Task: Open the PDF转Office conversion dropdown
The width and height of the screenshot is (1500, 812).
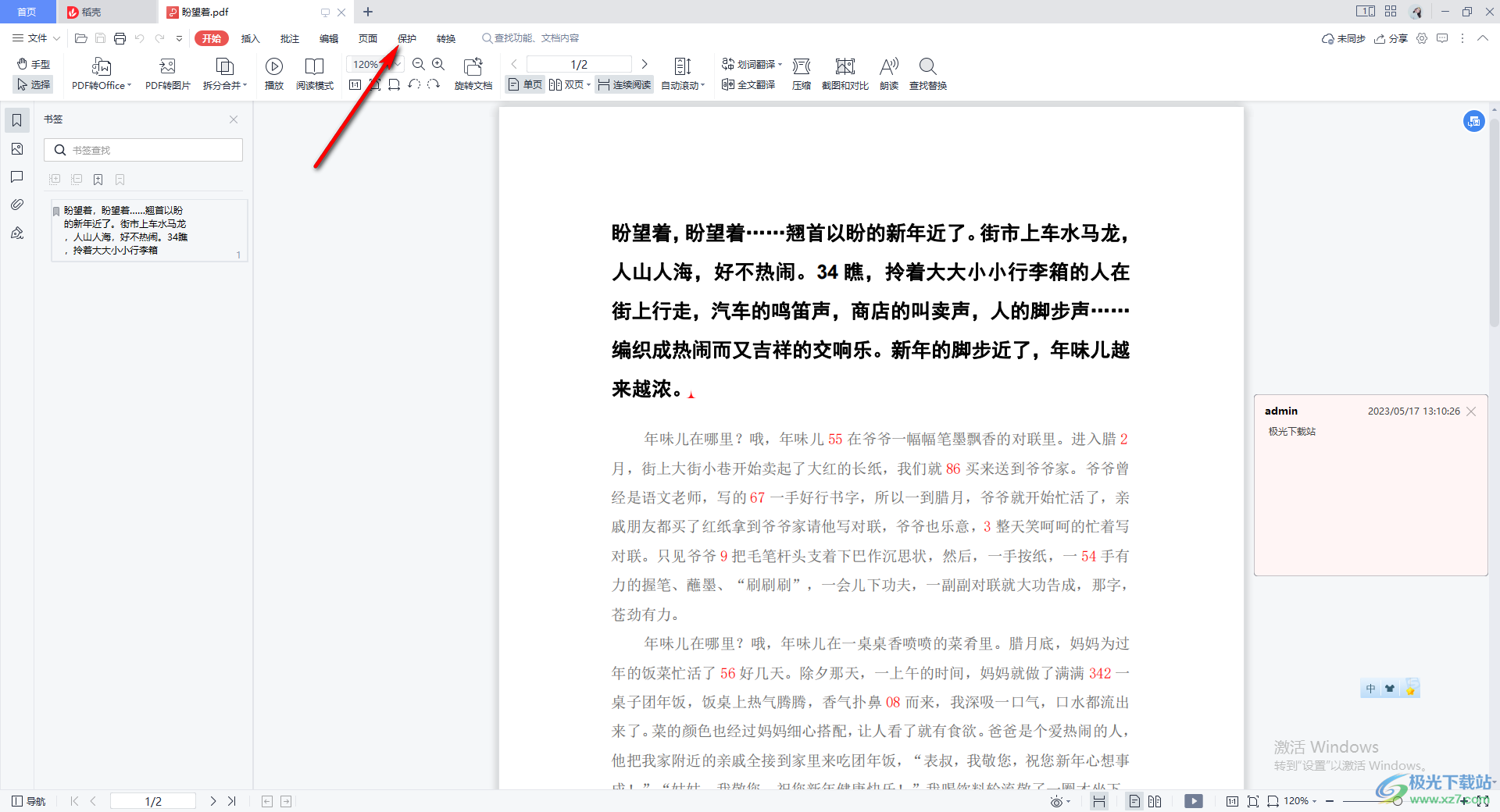Action: [x=102, y=74]
